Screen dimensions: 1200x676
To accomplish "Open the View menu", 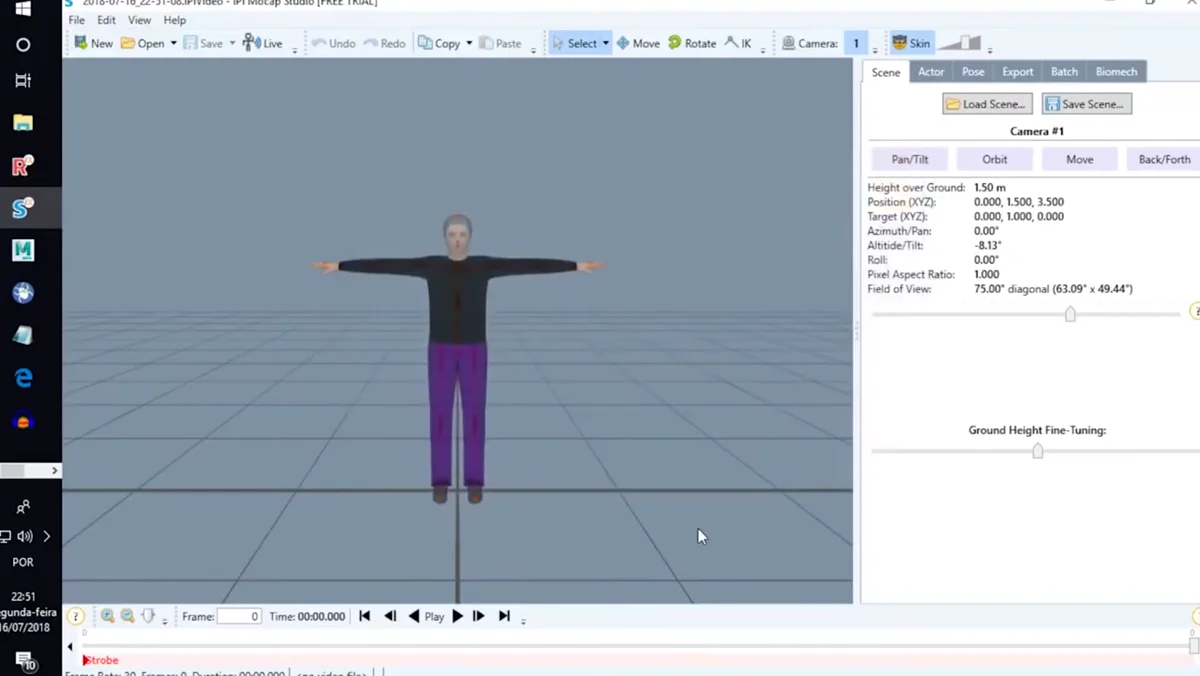I will 140,20.
